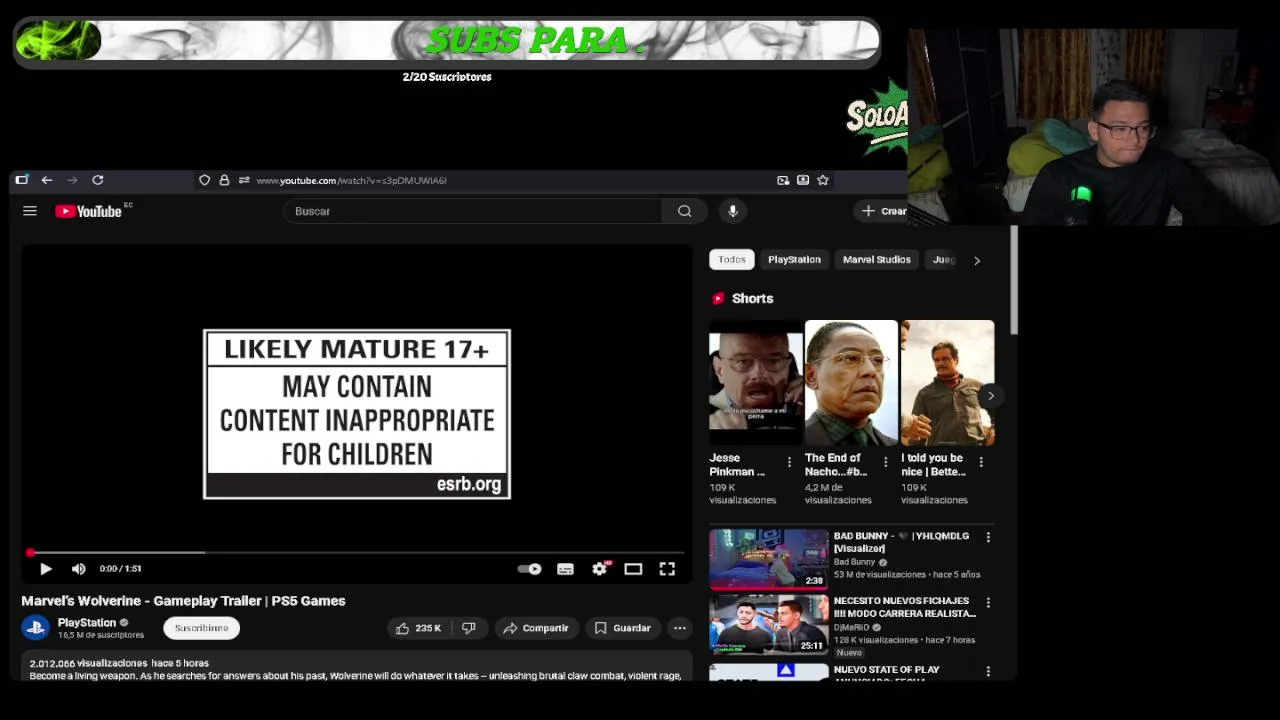
Task: Click the reader/screenshot icon beside bookmark star
Action: [803, 180]
